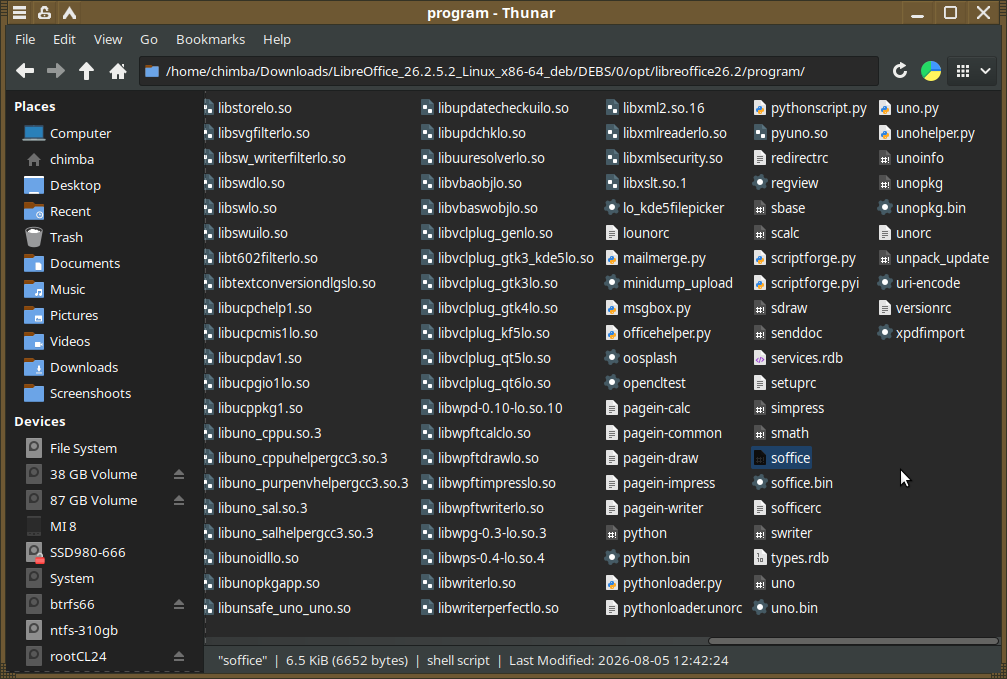Select the pythonscript.py file icon
The width and height of the screenshot is (1007, 679).
click(760, 108)
